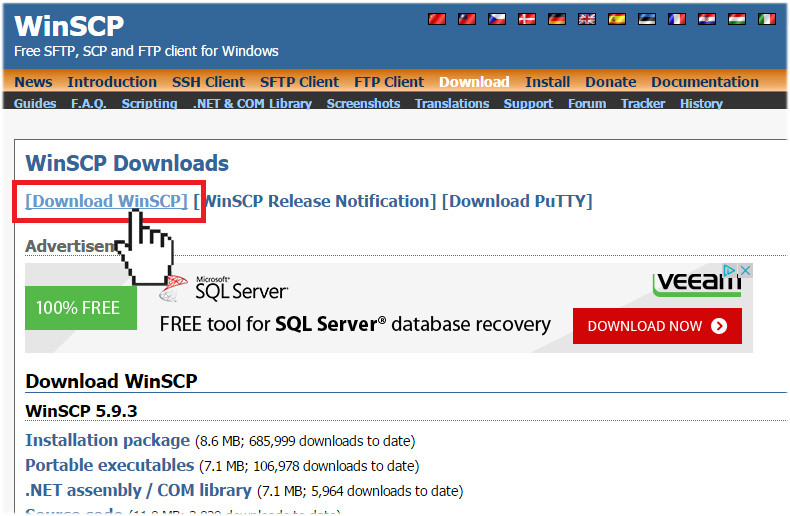
Task: Go to the Scripting page
Action: pyautogui.click(x=149, y=103)
